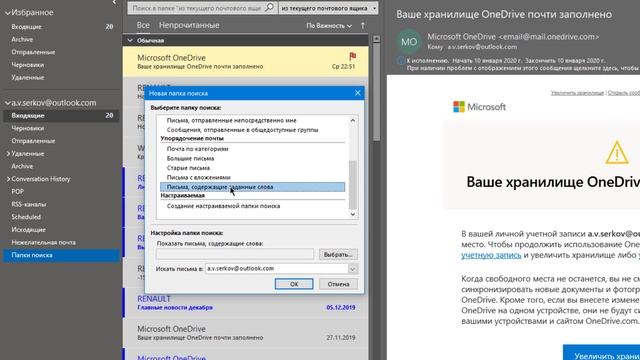Click the Выбрать... button
This screenshot has width=640, height=360.
tap(338, 254)
